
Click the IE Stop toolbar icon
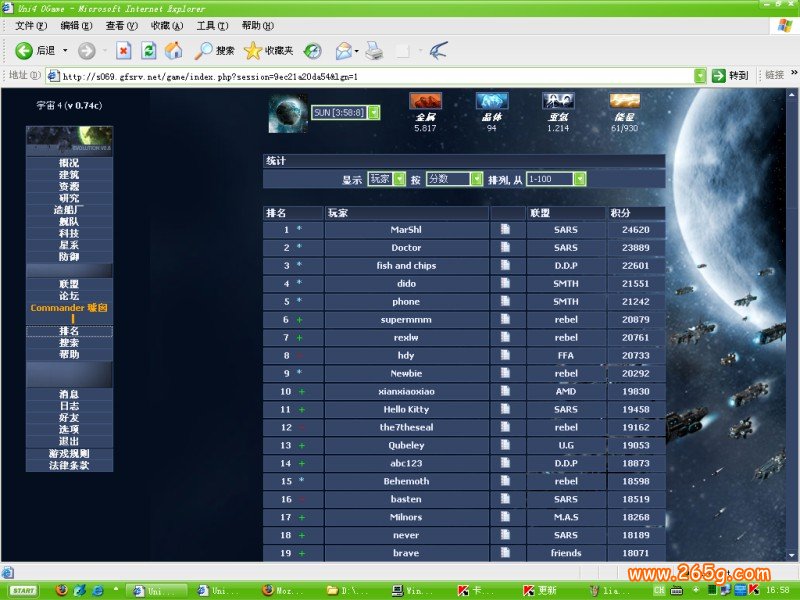[x=123, y=50]
